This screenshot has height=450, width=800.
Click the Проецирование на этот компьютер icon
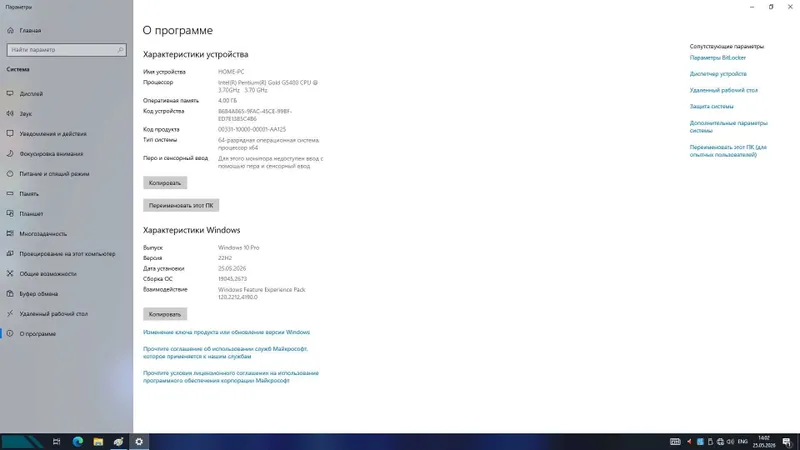(x=10, y=254)
